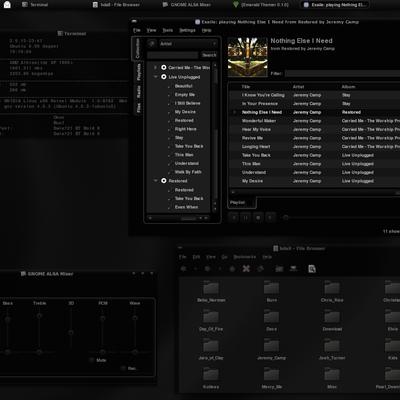
Task: Open the Exaile View menu
Action: coord(151,30)
